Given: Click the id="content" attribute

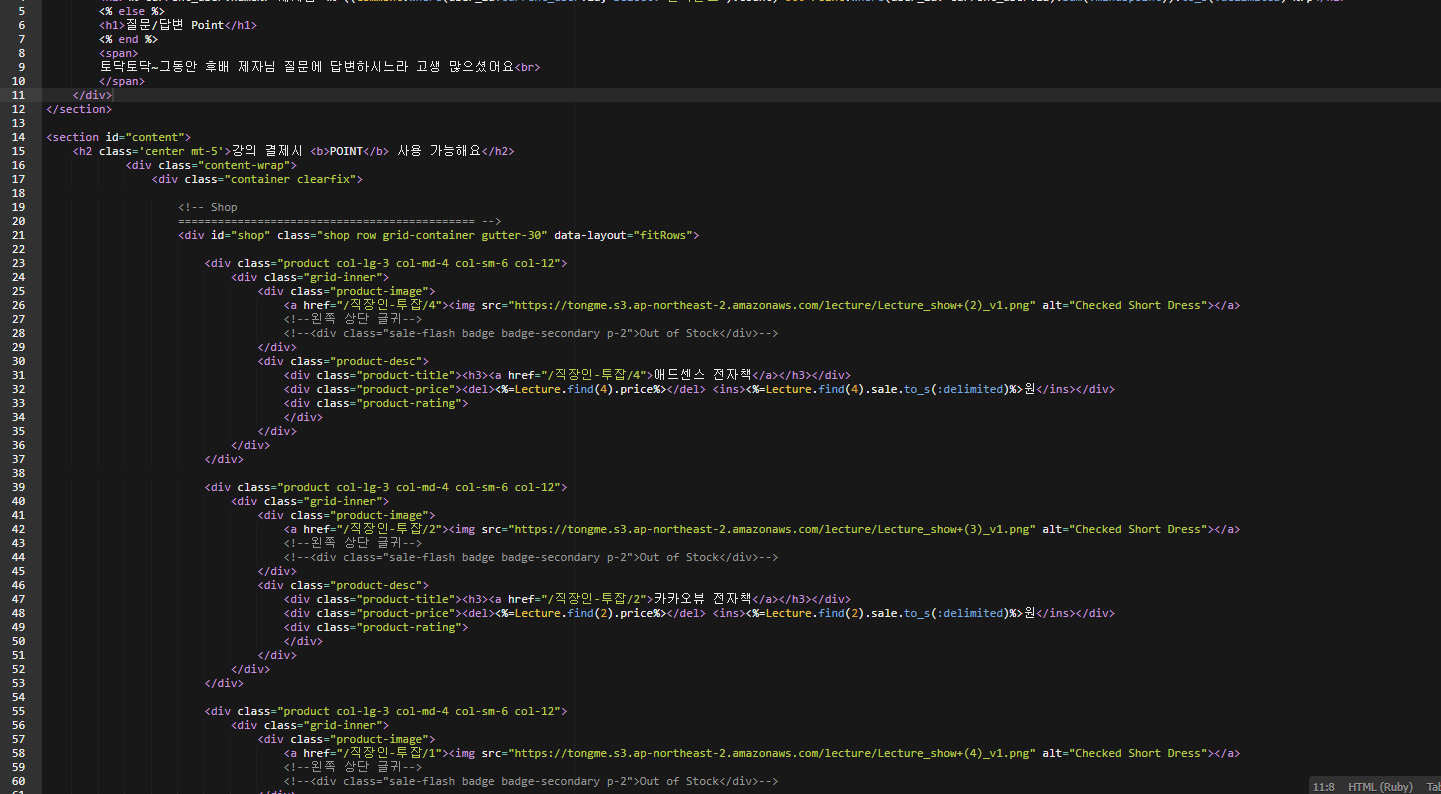Looking at the screenshot, I should (148, 137).
